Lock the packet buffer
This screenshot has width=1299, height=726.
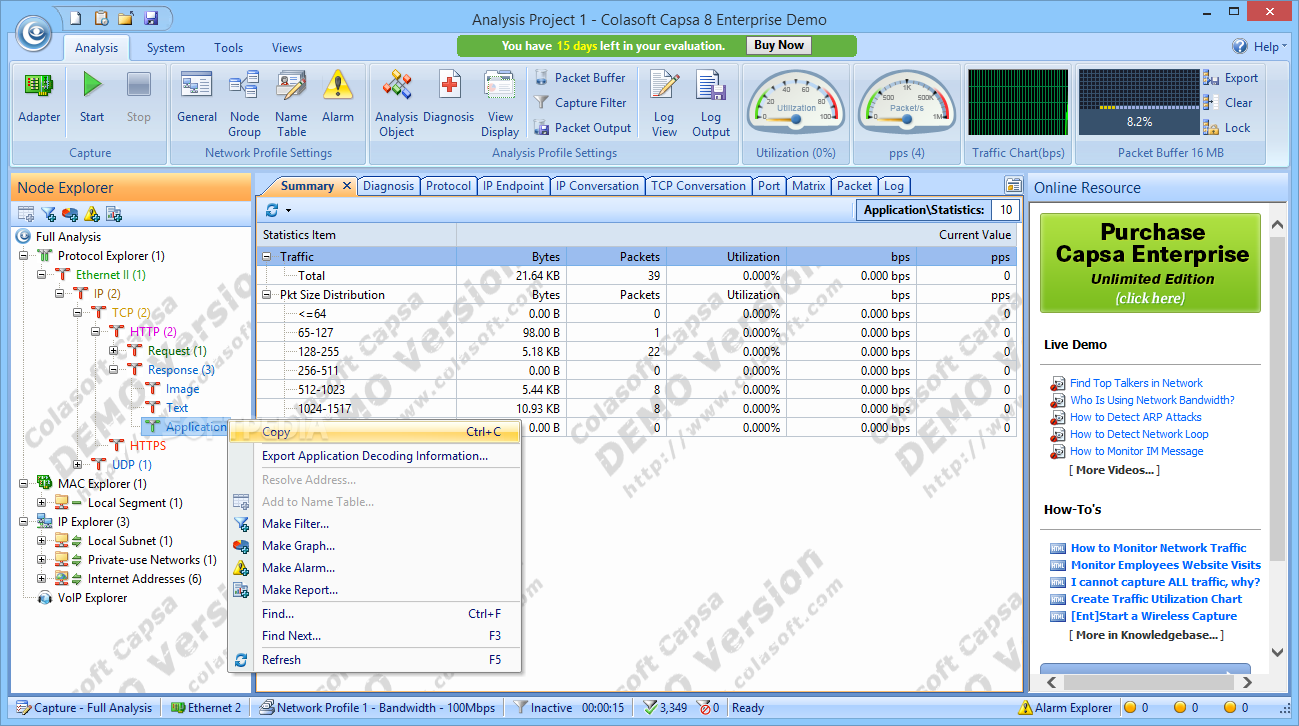tap(1227, 128)
